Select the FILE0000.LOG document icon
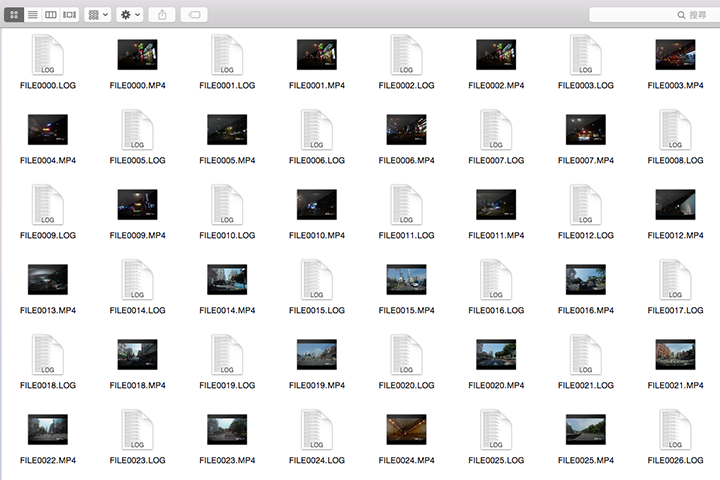 tap(48, 55)
